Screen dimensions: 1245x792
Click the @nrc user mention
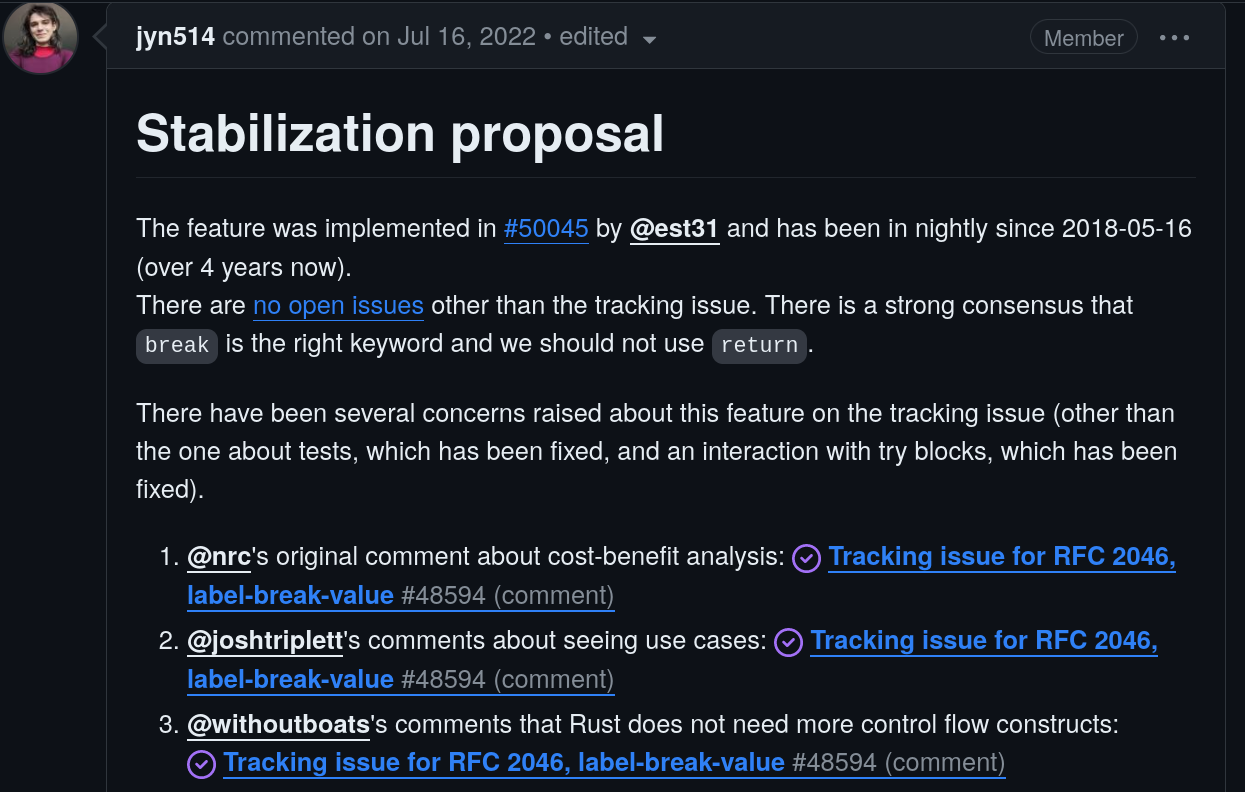tap(218, 556)
